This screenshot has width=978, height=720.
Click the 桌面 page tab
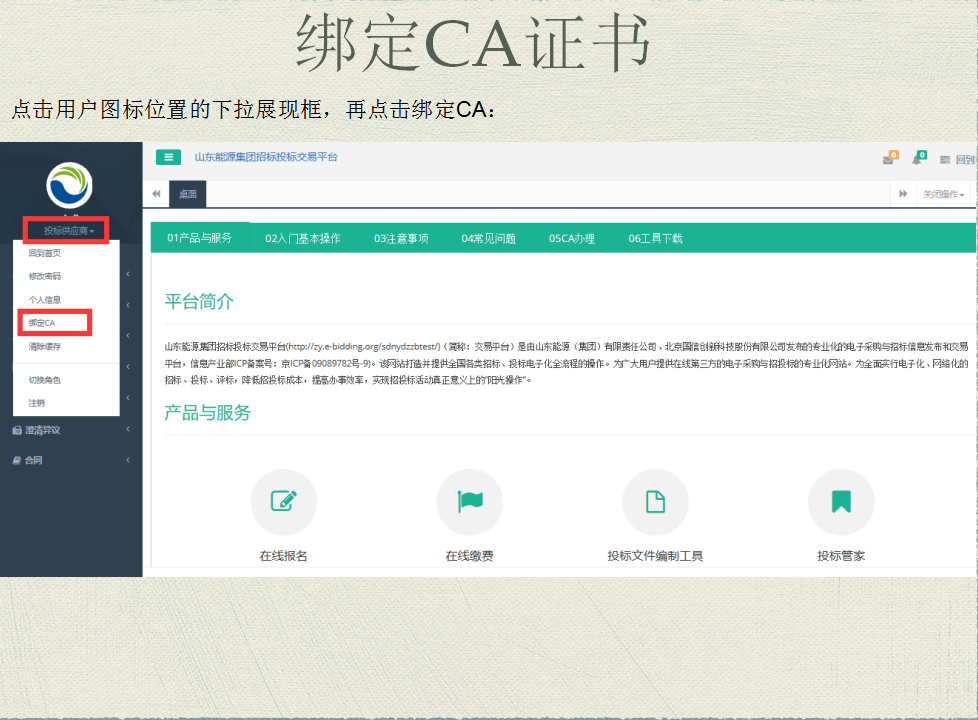[187, 194]
